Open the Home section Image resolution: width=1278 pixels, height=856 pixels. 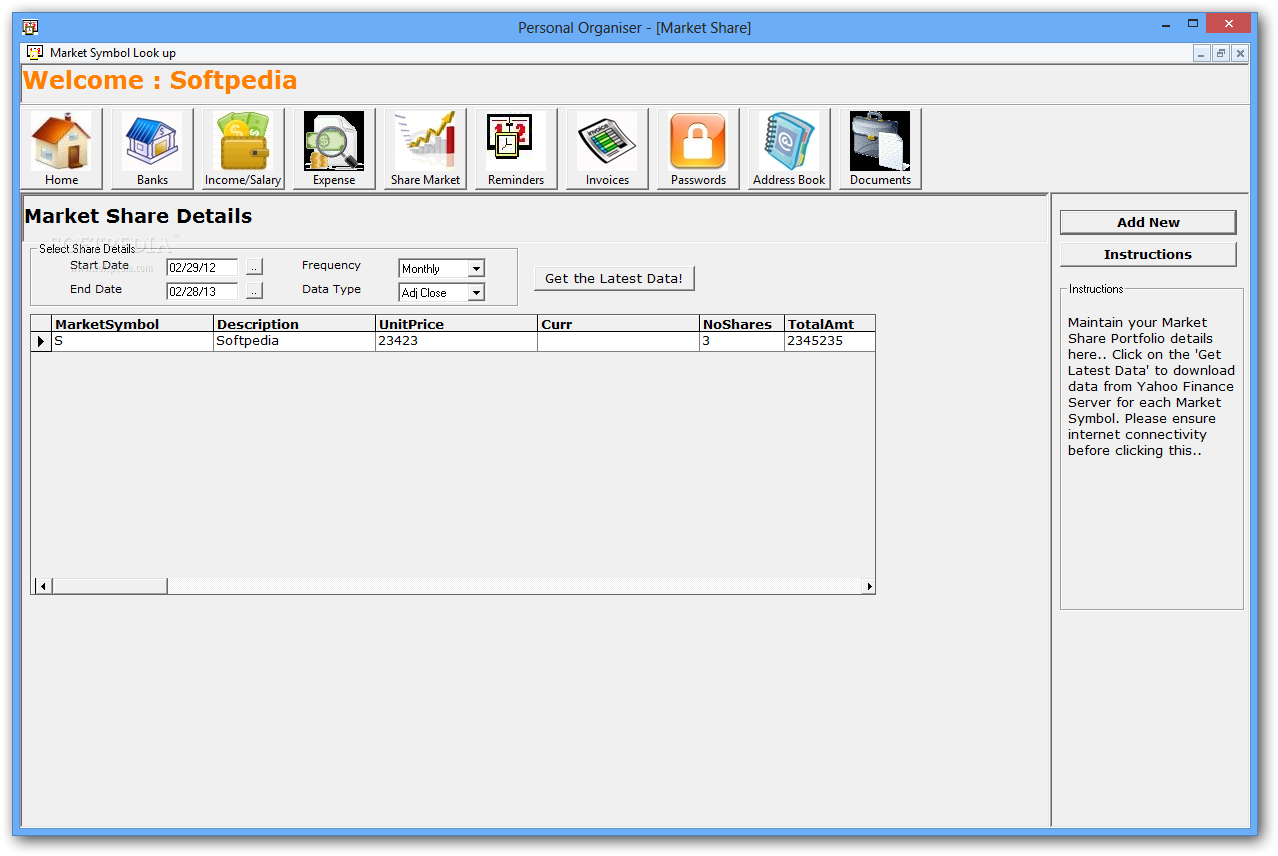point(62,149)
